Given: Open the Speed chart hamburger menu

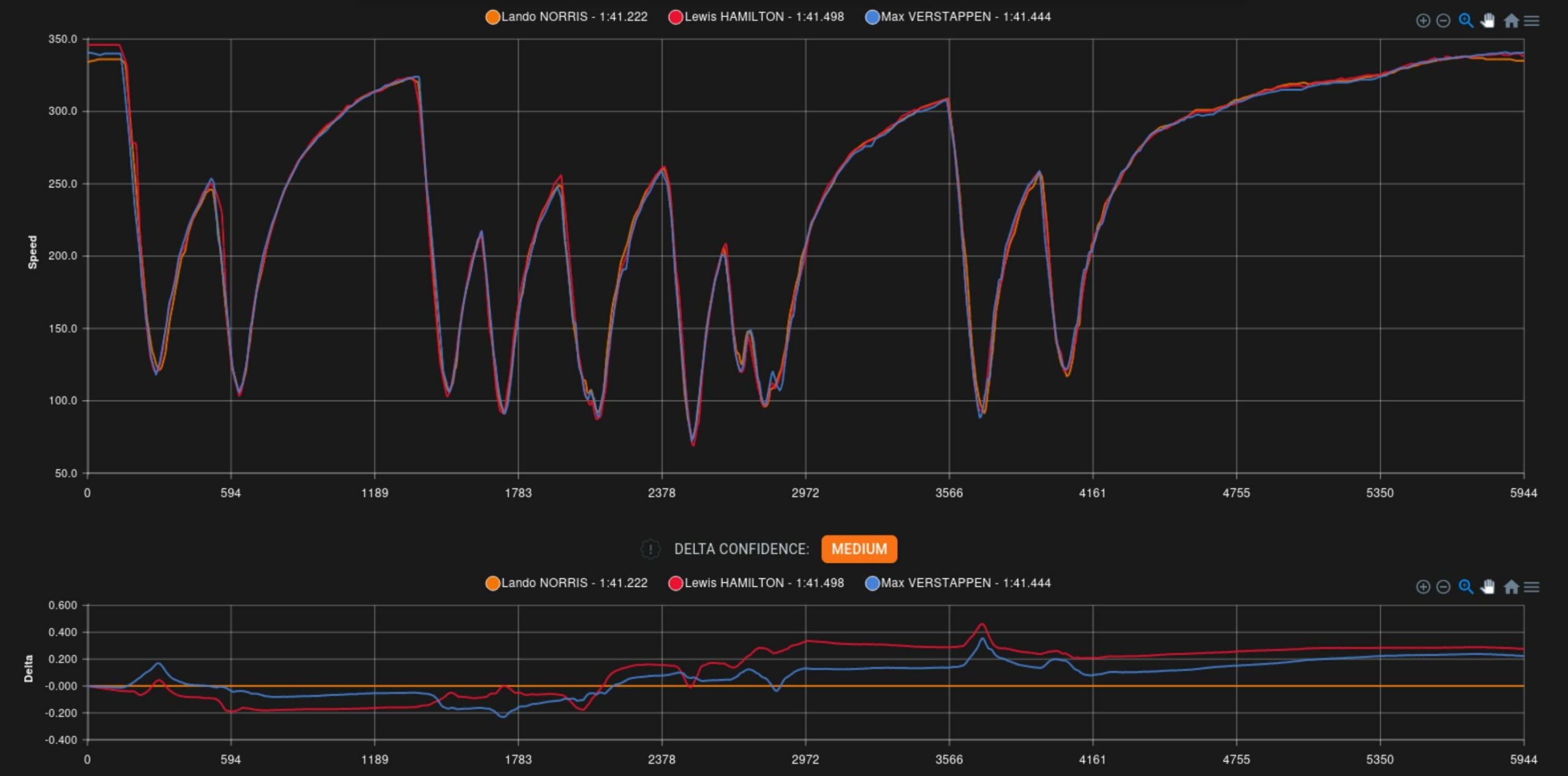Looking at the screenshot, I should pos(1531,21).
